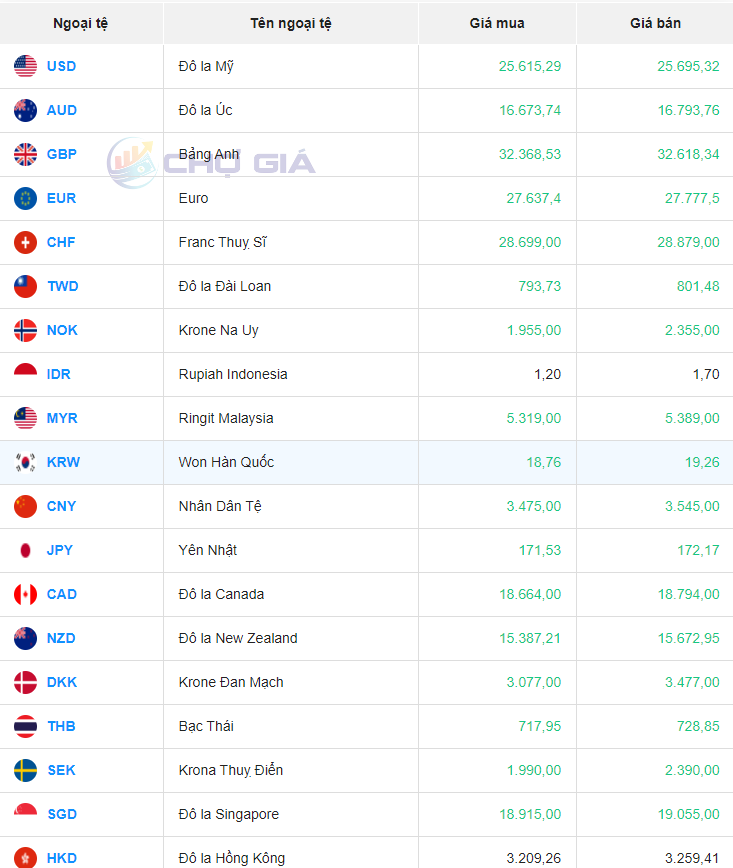Image resolution: width=733 pixels, height=868 pixels.
Task: Click the Canada flag icon
Action: point(25,594)
